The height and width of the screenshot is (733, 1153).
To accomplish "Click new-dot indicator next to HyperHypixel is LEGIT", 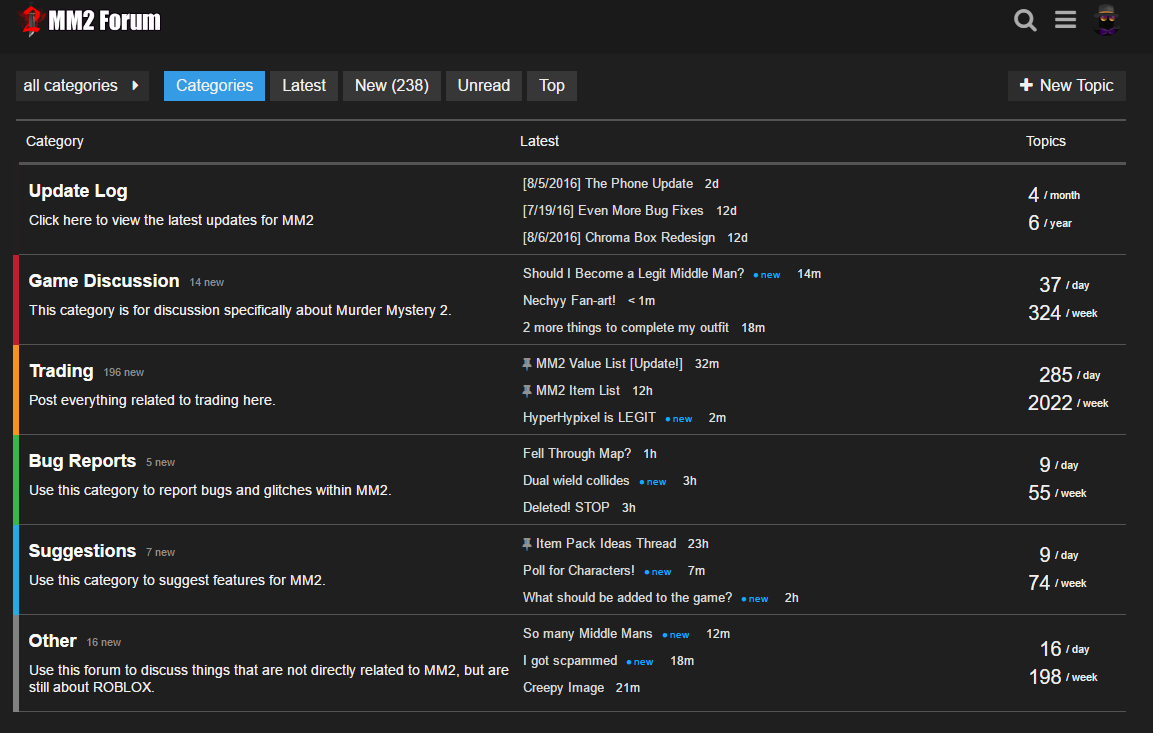I will click(668, 419).
